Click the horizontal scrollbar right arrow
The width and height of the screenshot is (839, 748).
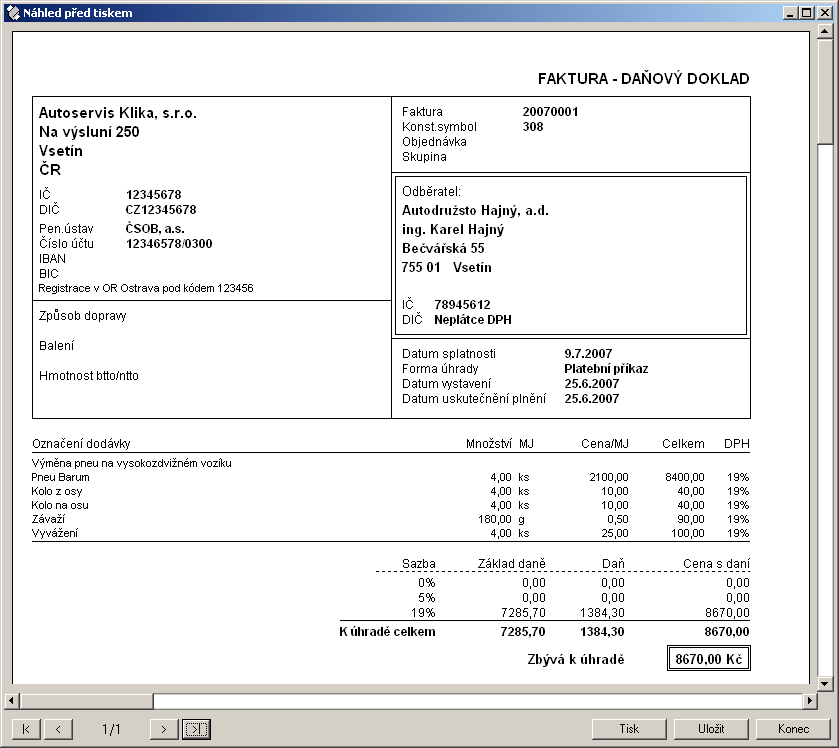810,700
